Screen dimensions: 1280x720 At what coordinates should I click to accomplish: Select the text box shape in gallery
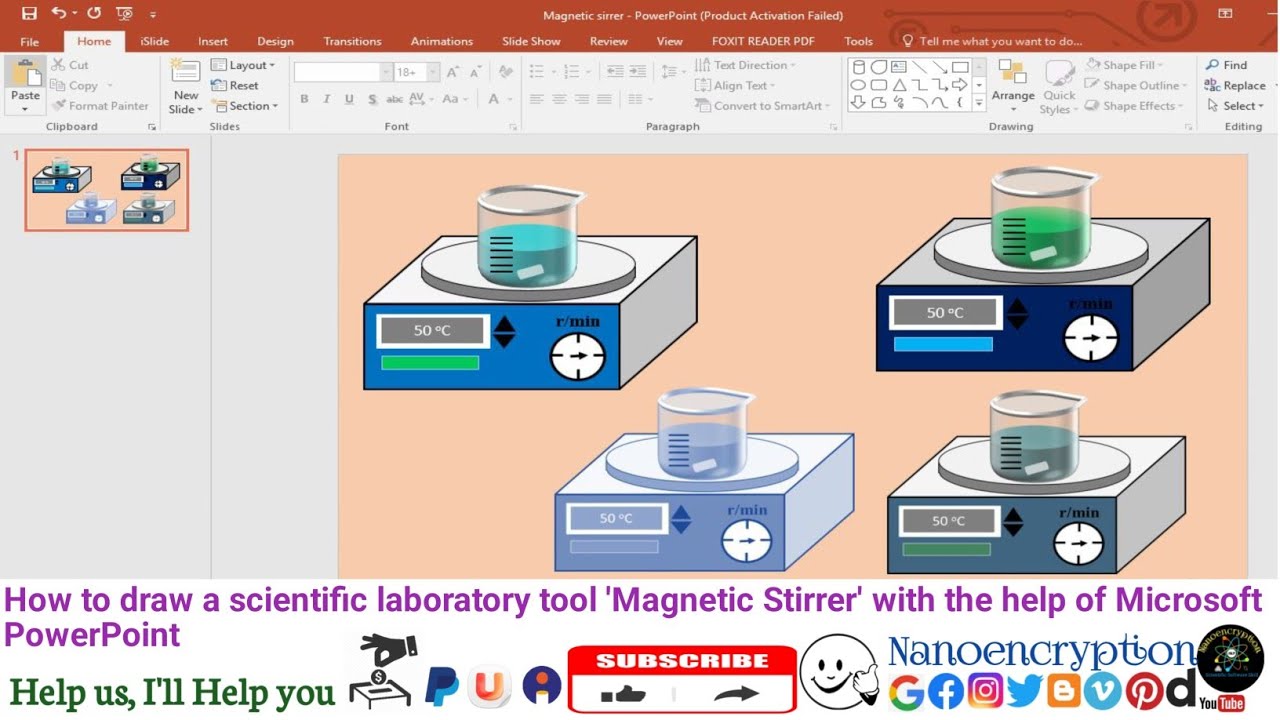click(898, 66)
